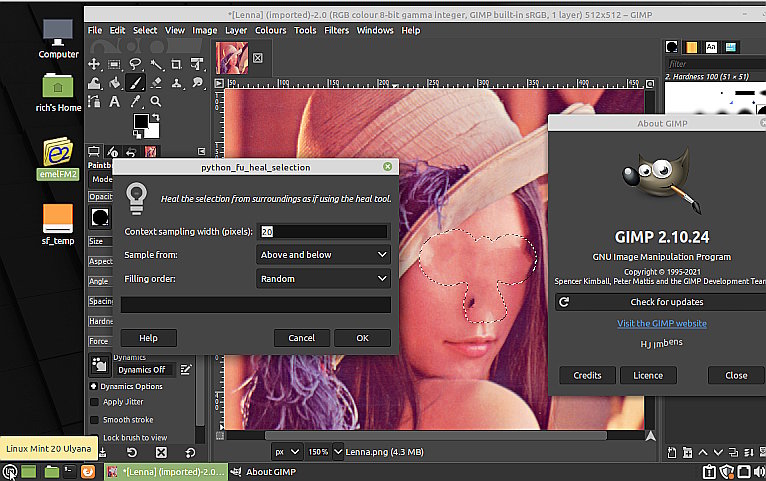Select the Clone stamp tool
Viewport: 766px width, 481px height.
[176, 83]
